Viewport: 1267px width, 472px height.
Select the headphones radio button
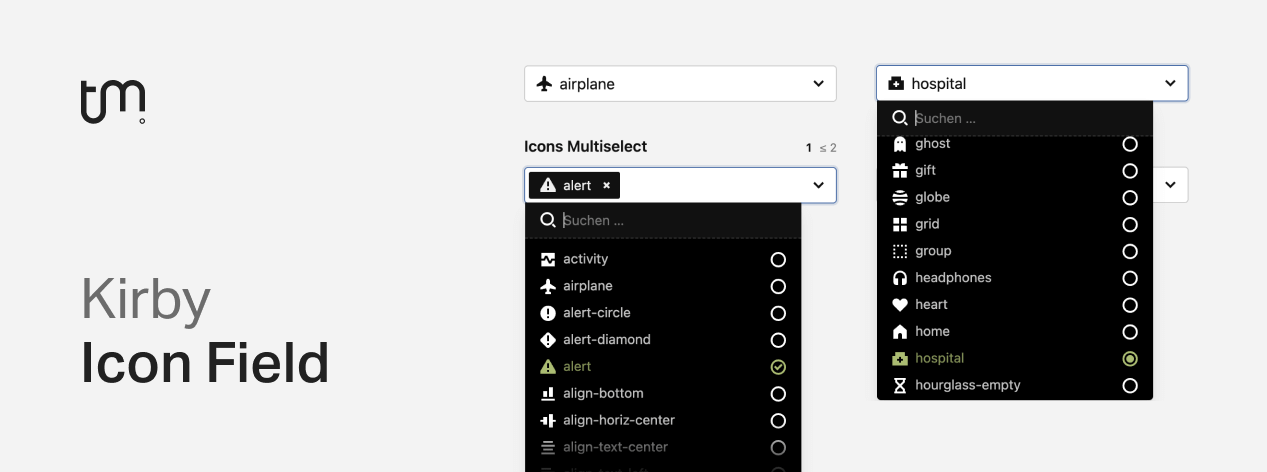point(1130,278)
